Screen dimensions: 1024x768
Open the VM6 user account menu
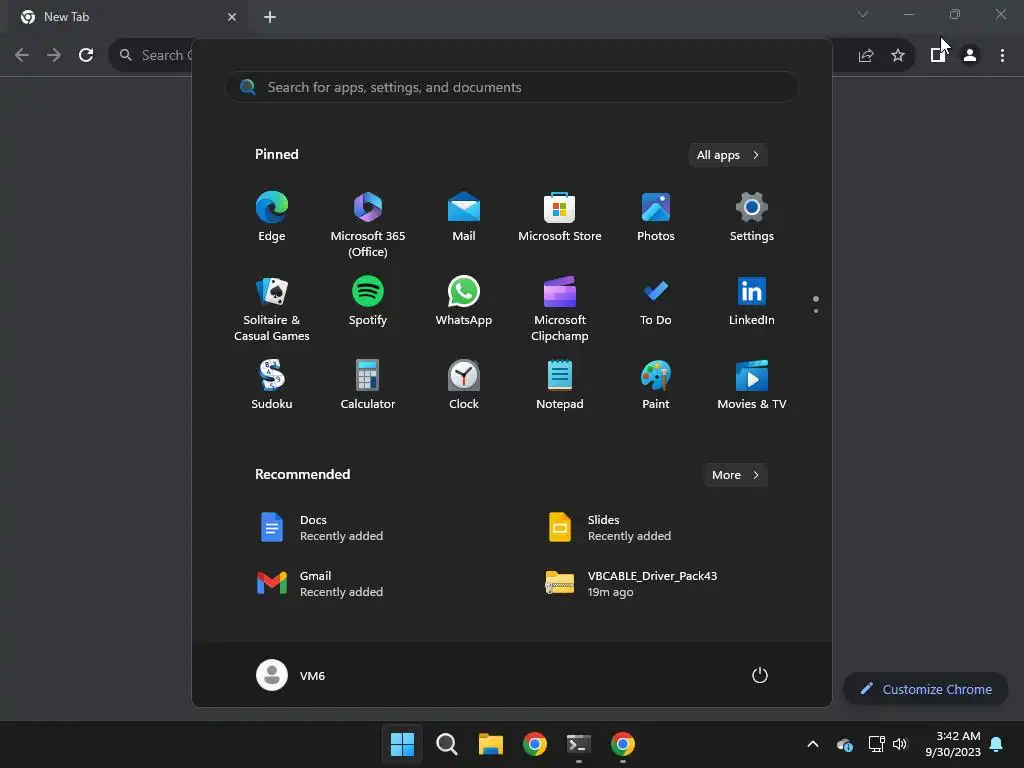coord(291,675)
